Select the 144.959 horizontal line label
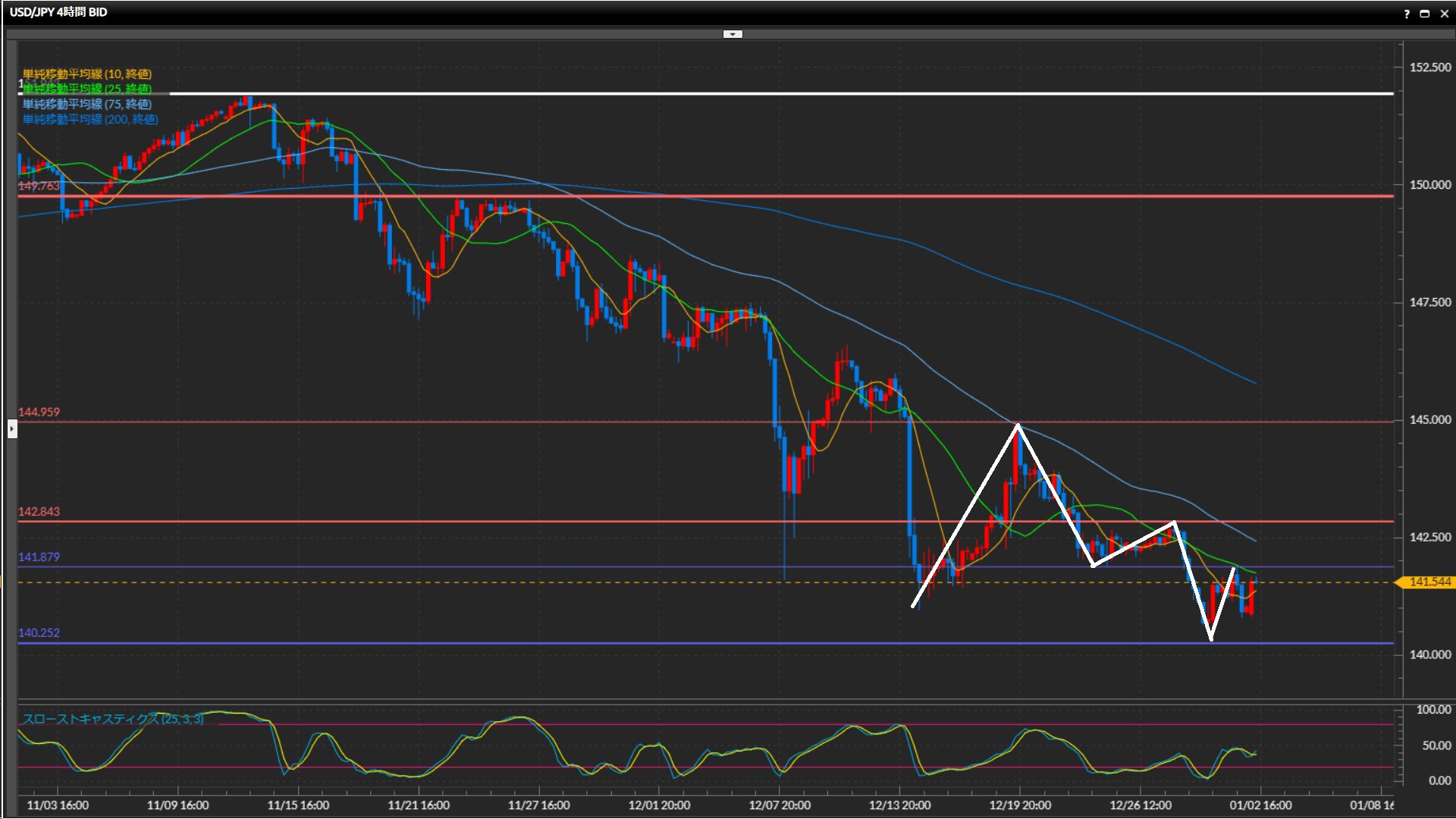Viewport: 1456px width, 819px height. [39, 412]
